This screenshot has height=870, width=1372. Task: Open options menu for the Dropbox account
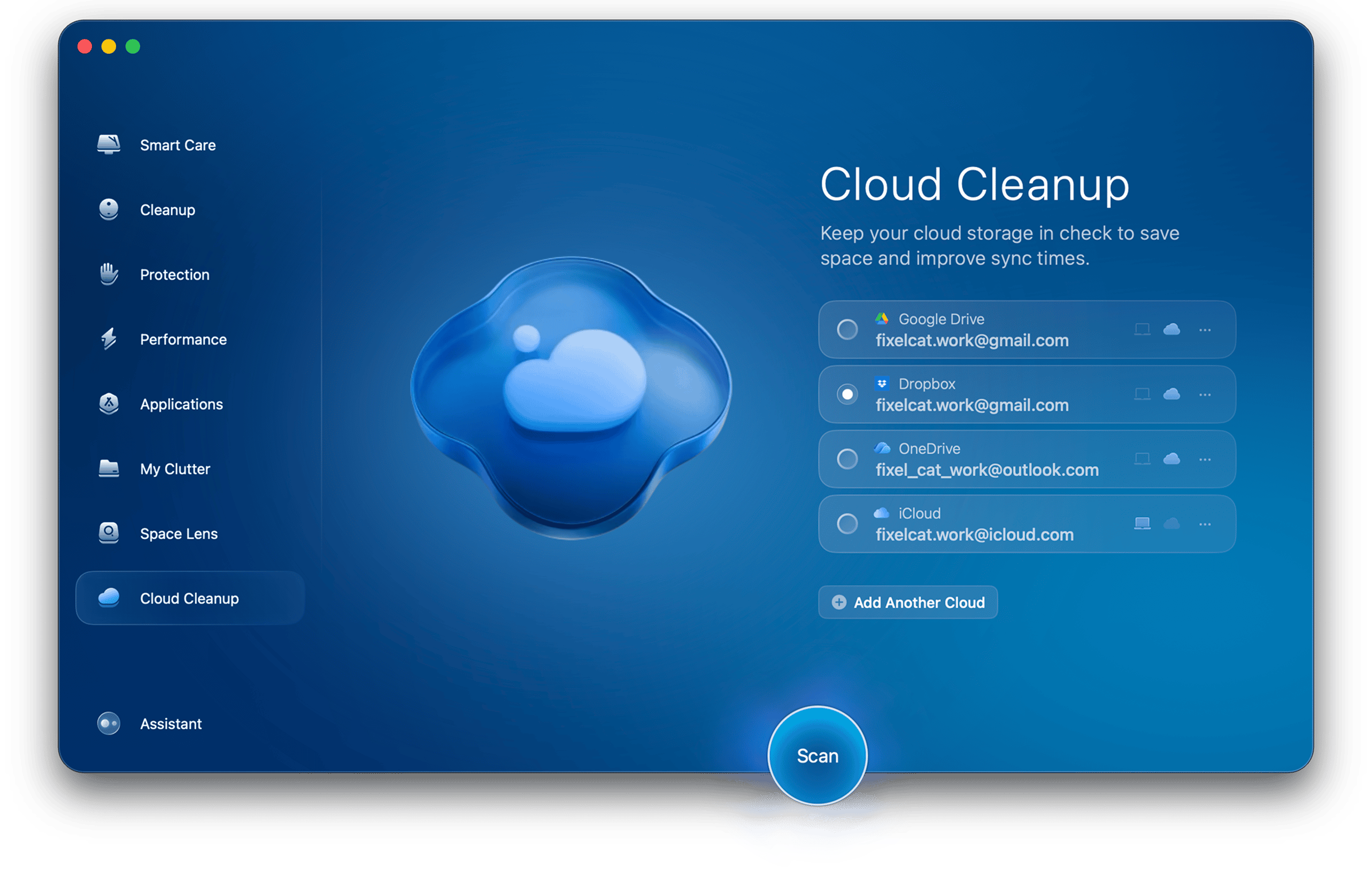(x=1205, y=394)
